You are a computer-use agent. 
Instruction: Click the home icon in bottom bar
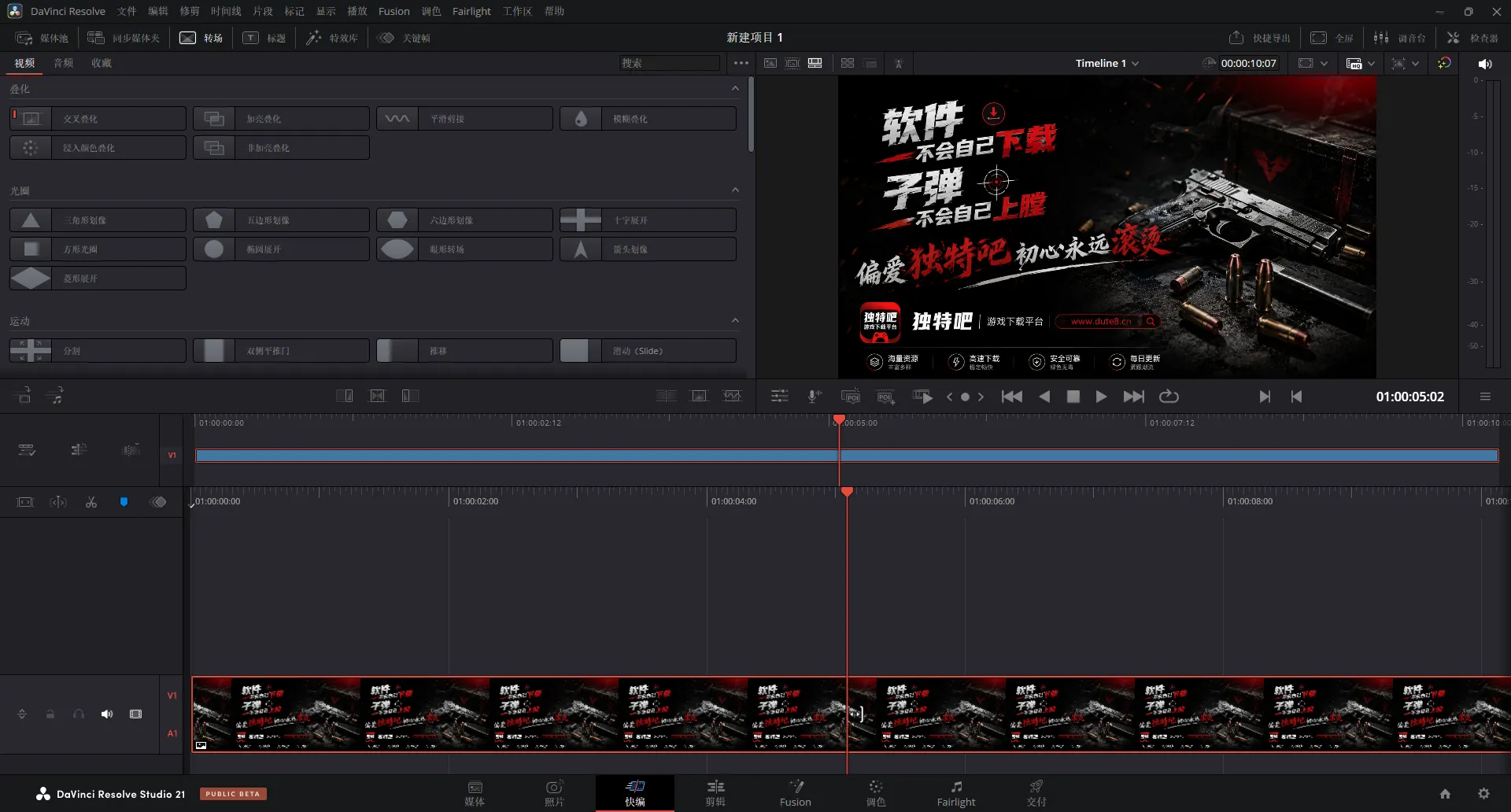(1445, 794)
